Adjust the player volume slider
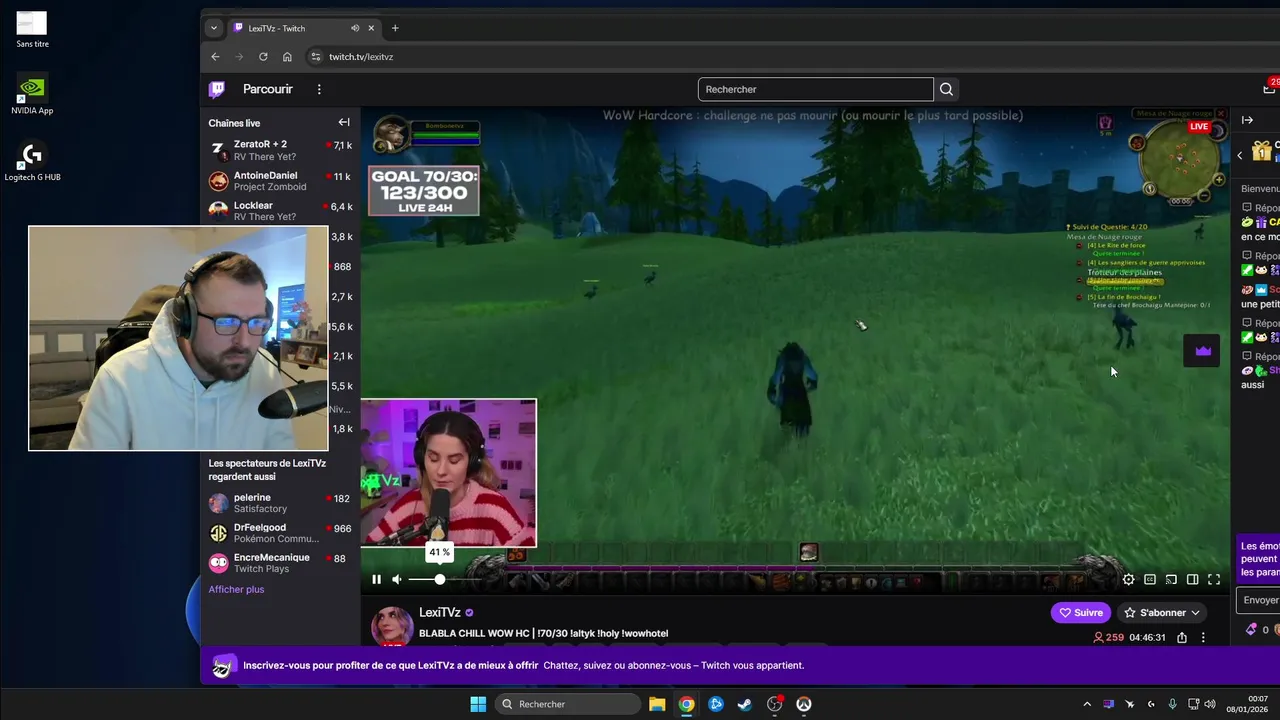1280x720 pixels. coord(441,579)
